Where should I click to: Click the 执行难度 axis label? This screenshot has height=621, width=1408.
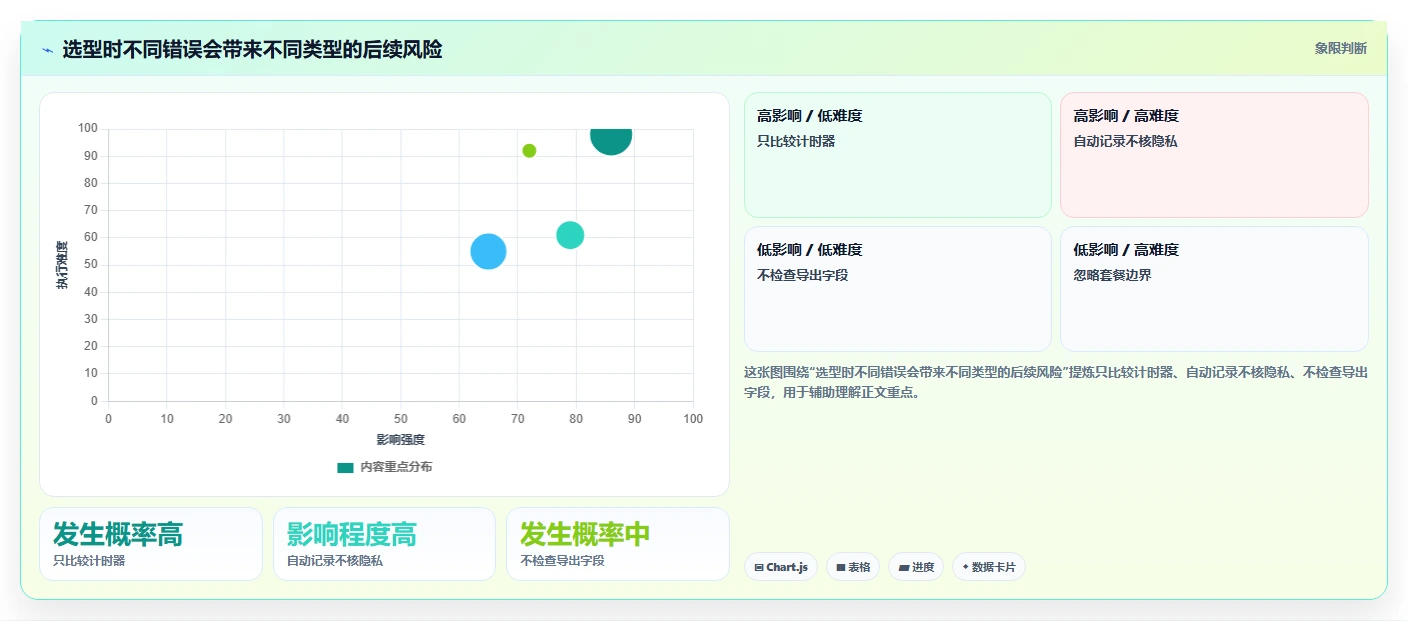(62, 265)
